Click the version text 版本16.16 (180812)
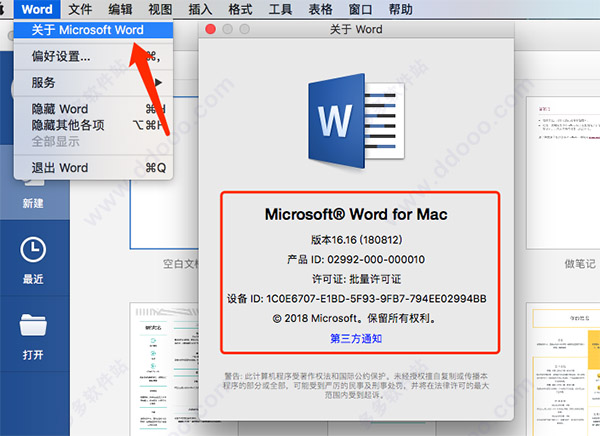Screen dimensions: 600x436 pyautogui.click(x=356, y=240)
